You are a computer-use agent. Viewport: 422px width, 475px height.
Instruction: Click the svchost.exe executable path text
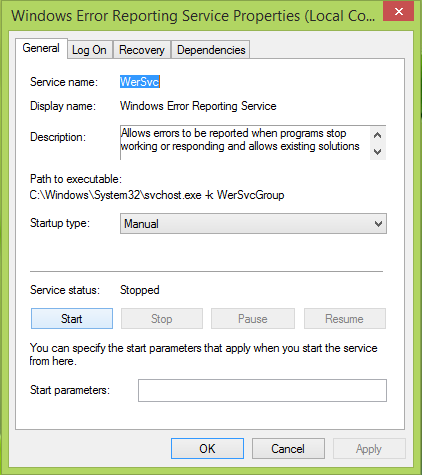(157, 195)
